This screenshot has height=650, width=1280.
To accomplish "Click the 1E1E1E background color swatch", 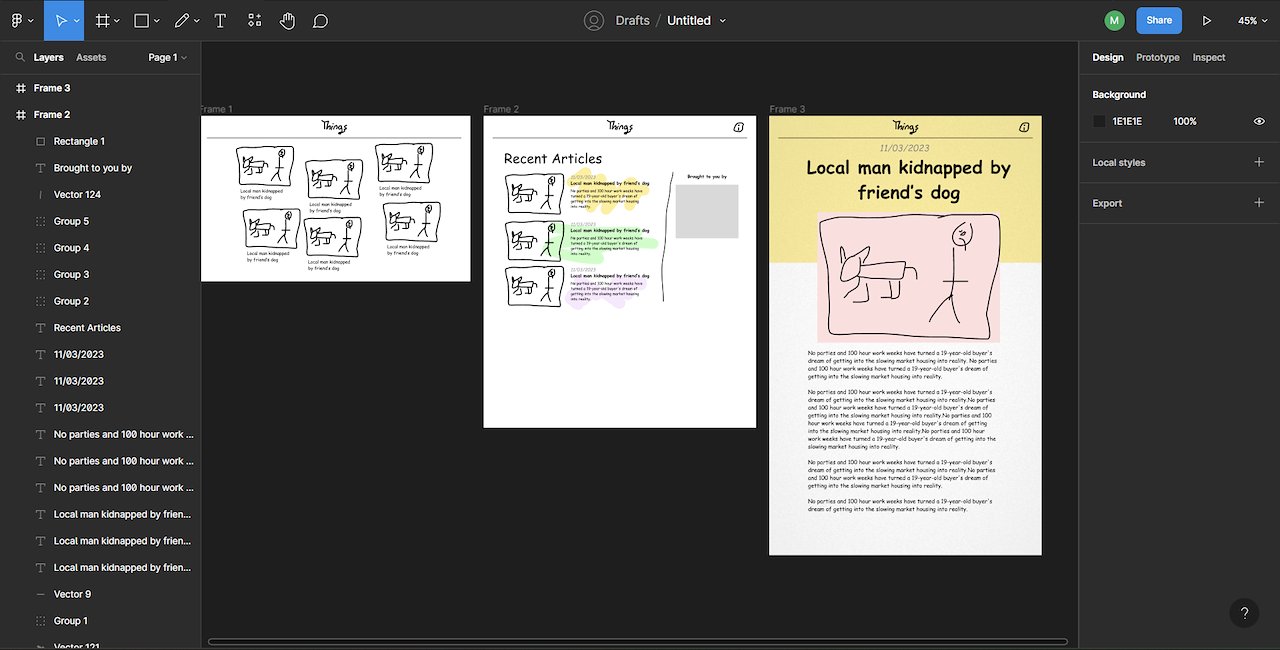I will click(x=1100, y=121).
